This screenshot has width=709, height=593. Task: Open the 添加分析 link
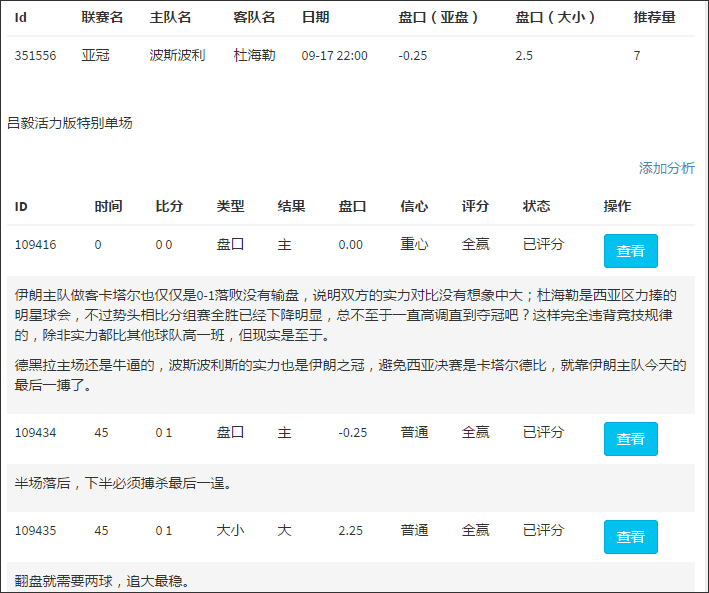pyautogui.click(x=666, y=168)
